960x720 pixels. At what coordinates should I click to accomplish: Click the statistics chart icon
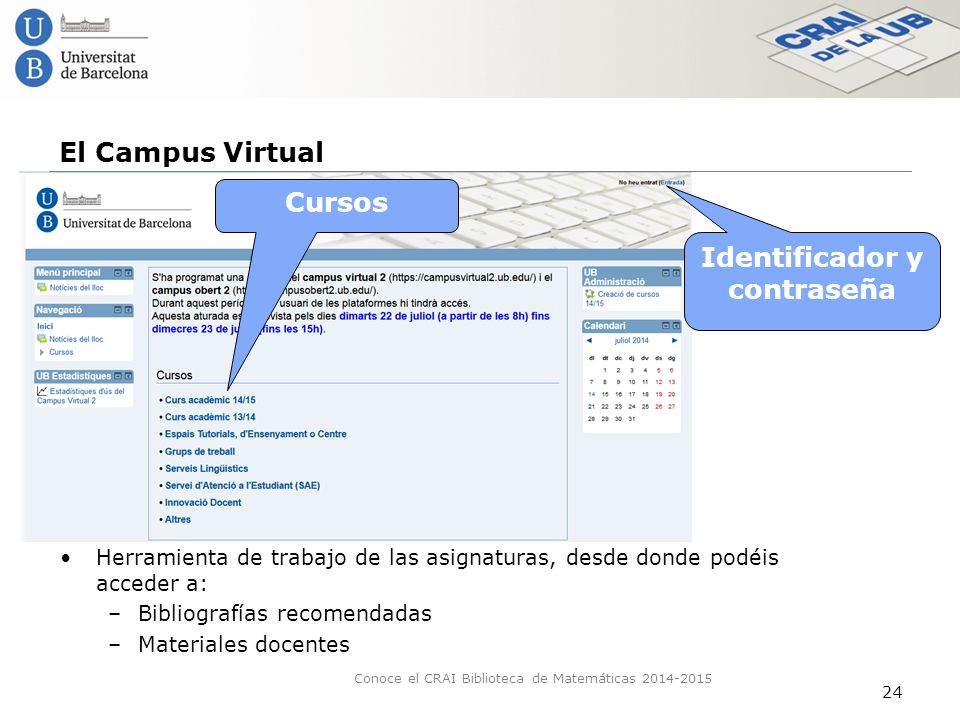pyautogui.click(x=42, y=391)
